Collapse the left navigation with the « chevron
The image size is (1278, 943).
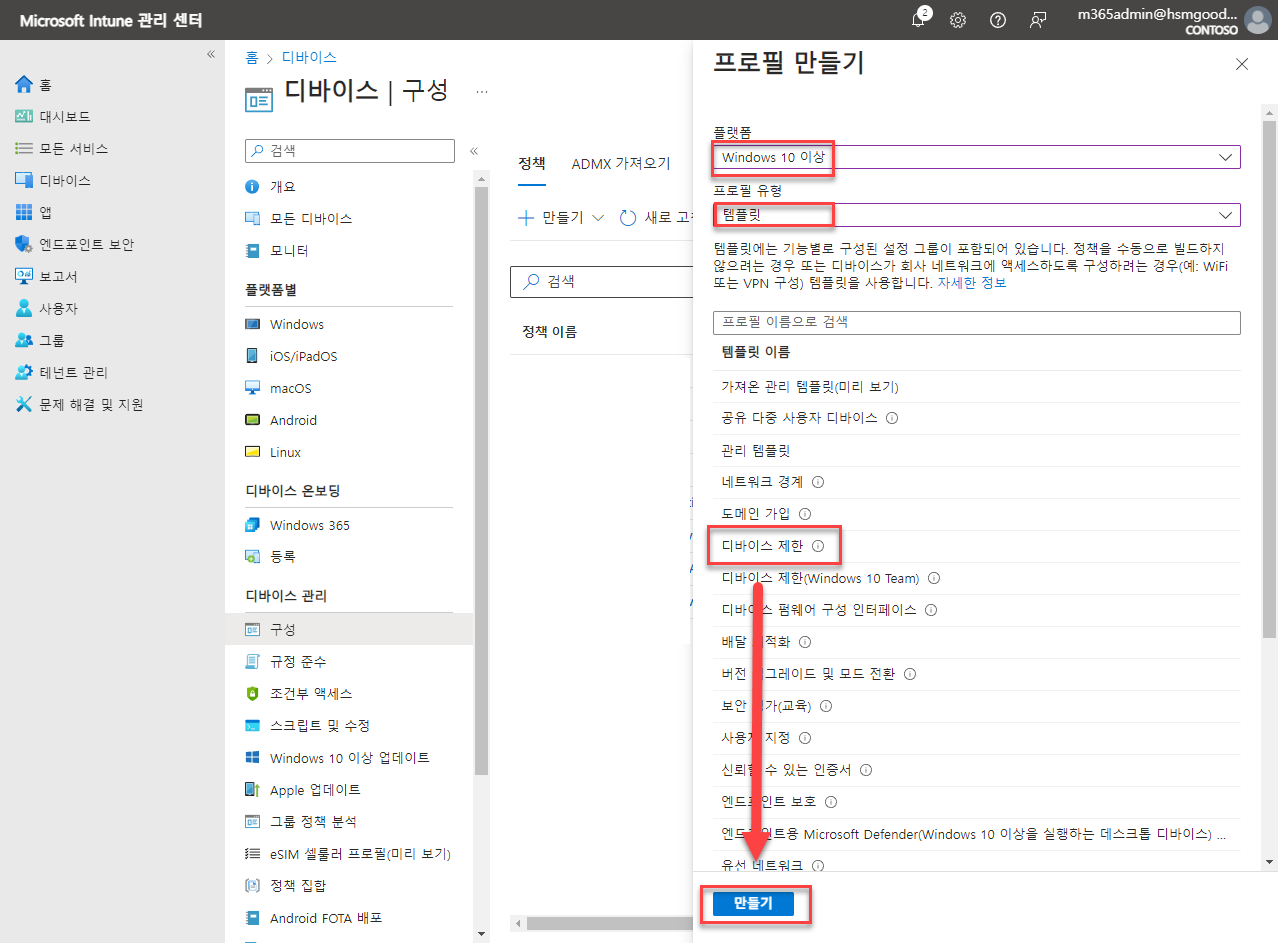coord(210,55)
